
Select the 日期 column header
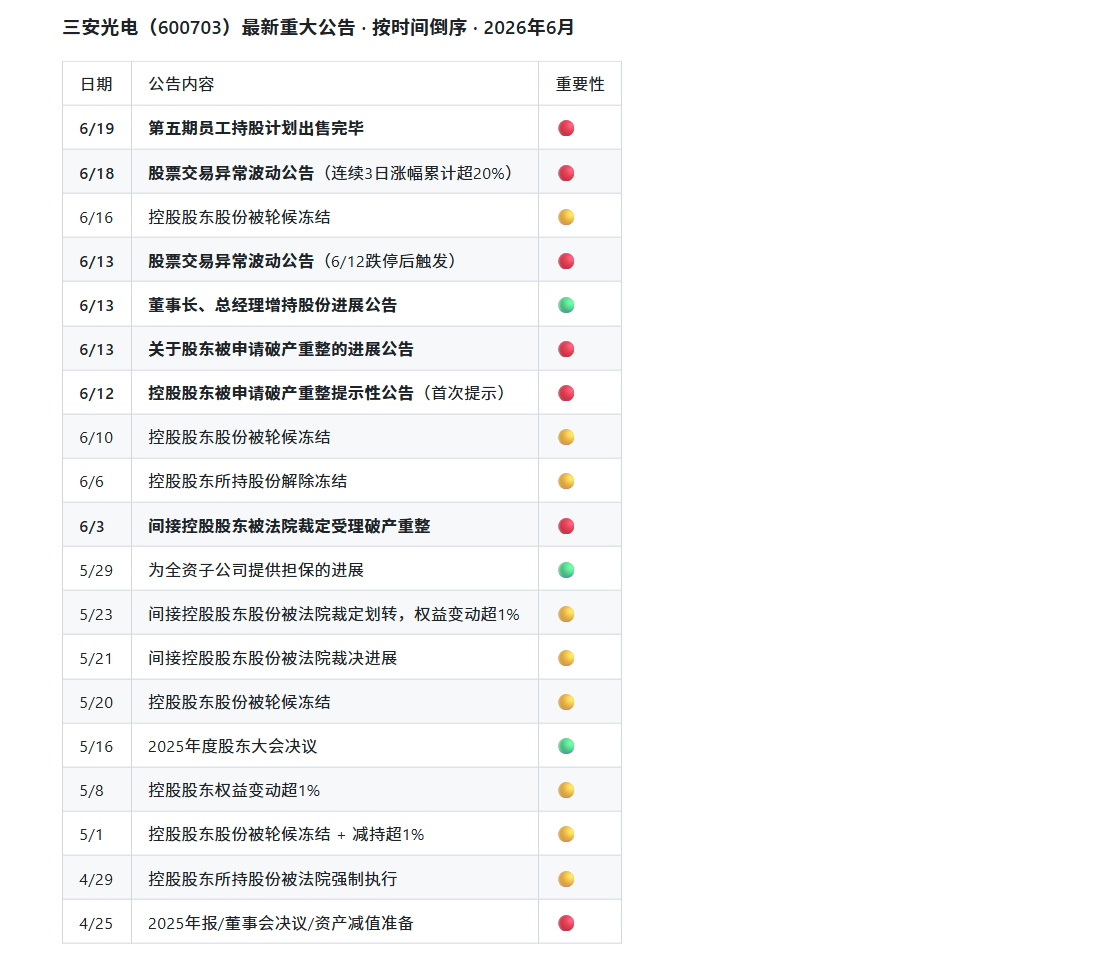96,84
